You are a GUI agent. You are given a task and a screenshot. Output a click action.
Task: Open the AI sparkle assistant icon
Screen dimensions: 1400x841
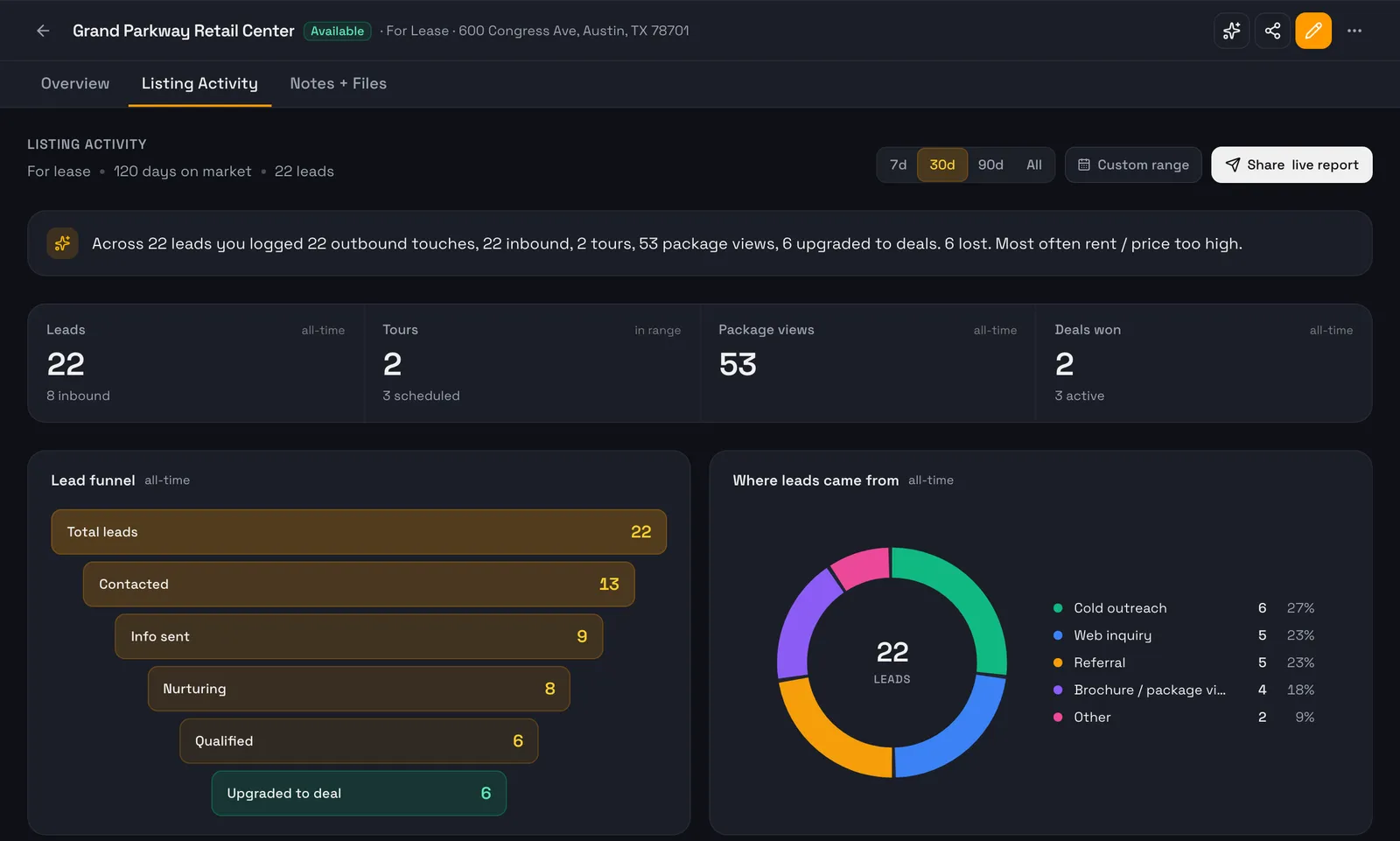1232,31
